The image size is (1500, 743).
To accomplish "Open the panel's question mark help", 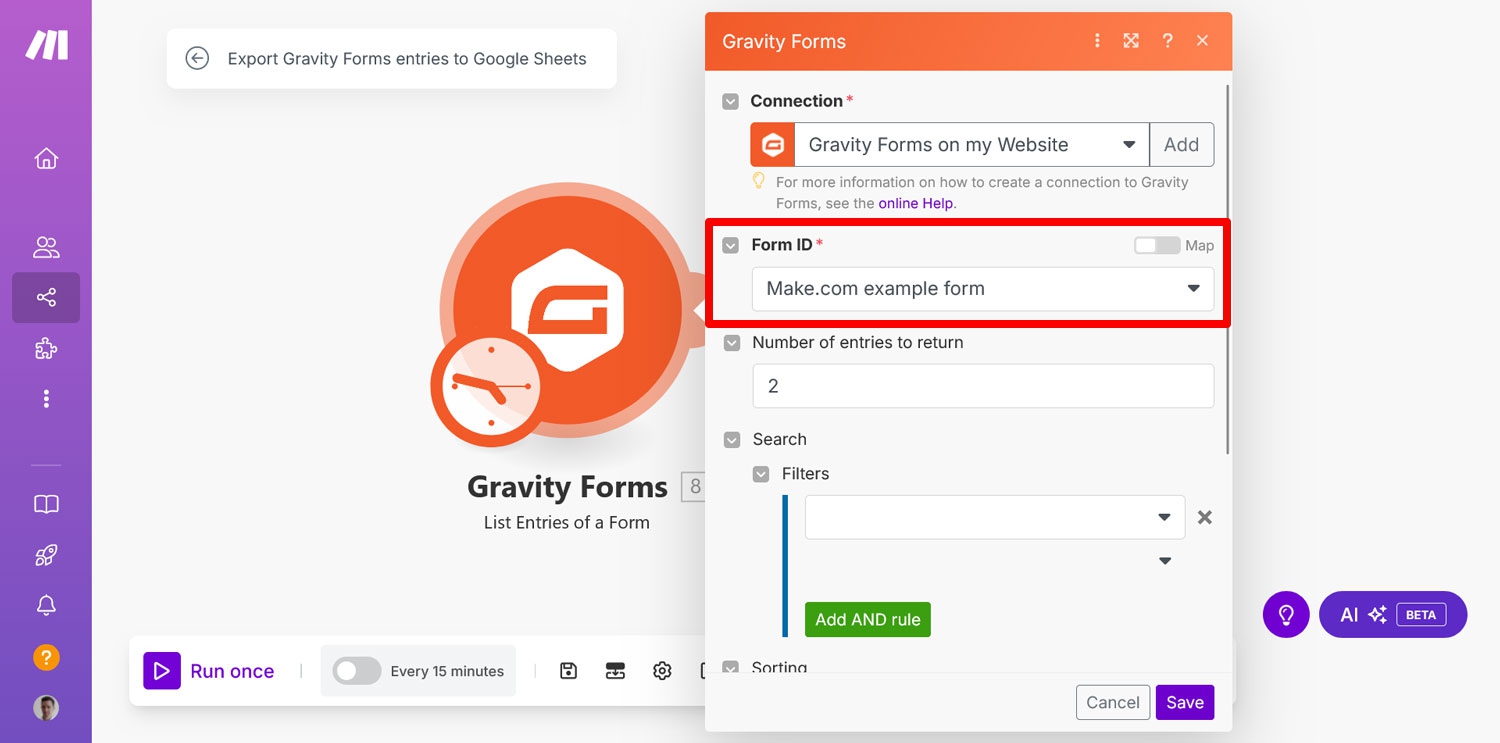I will tap(1167, 41).
